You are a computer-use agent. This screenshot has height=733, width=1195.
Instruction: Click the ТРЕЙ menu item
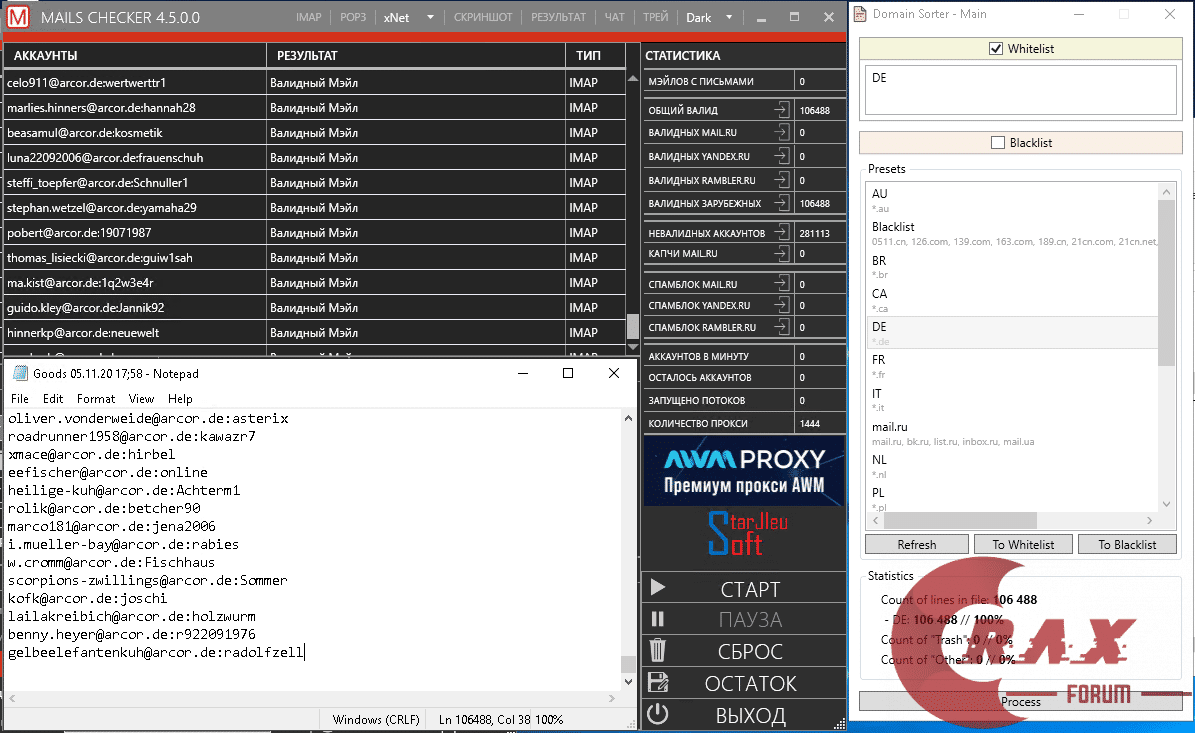coord(655,18)
